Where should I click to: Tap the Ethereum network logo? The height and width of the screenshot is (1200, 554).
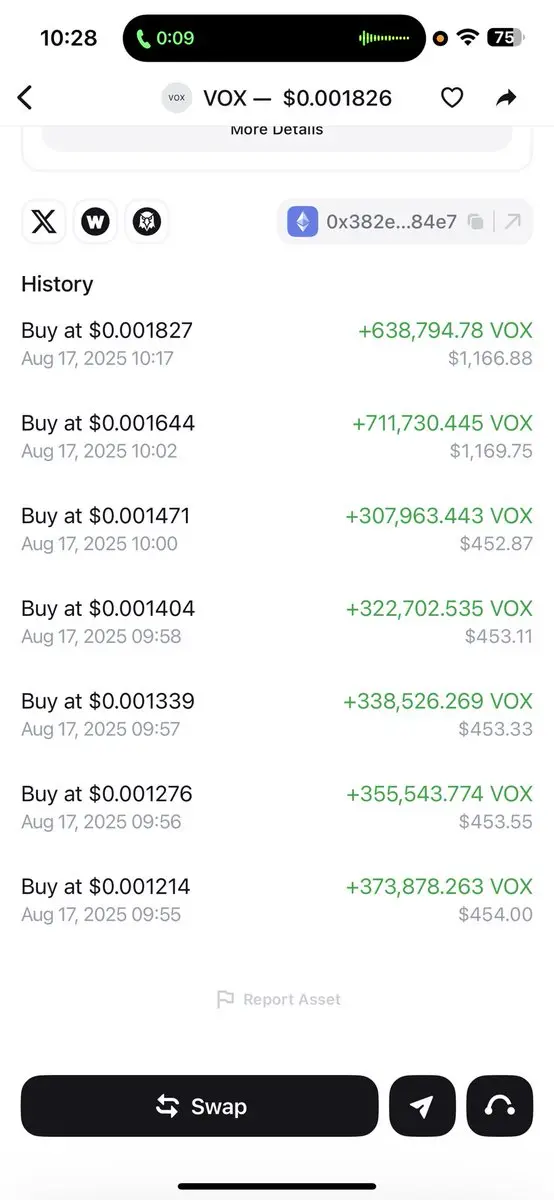[x=303, y=222]
